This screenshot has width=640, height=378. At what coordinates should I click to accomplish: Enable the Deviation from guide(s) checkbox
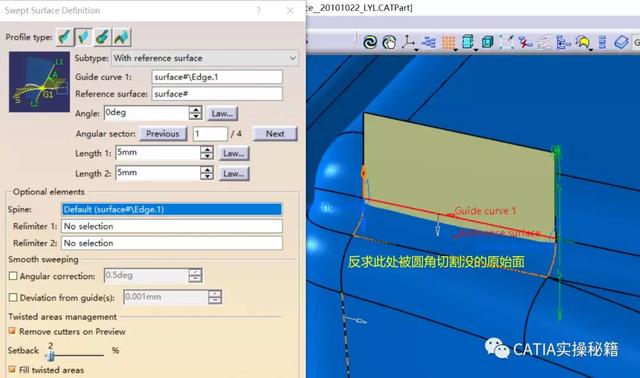13,298
